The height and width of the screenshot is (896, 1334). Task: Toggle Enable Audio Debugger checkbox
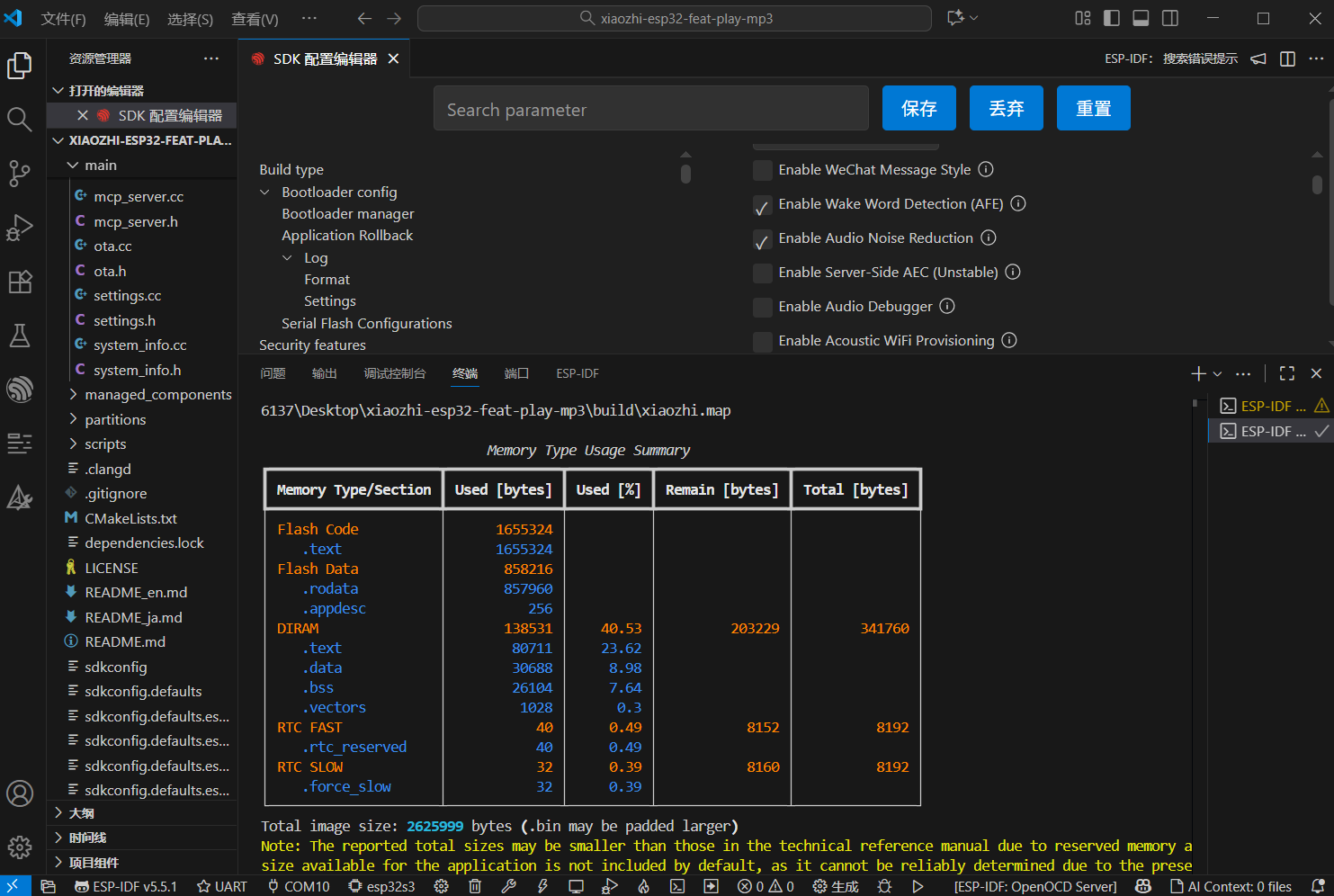click(763, 307)
